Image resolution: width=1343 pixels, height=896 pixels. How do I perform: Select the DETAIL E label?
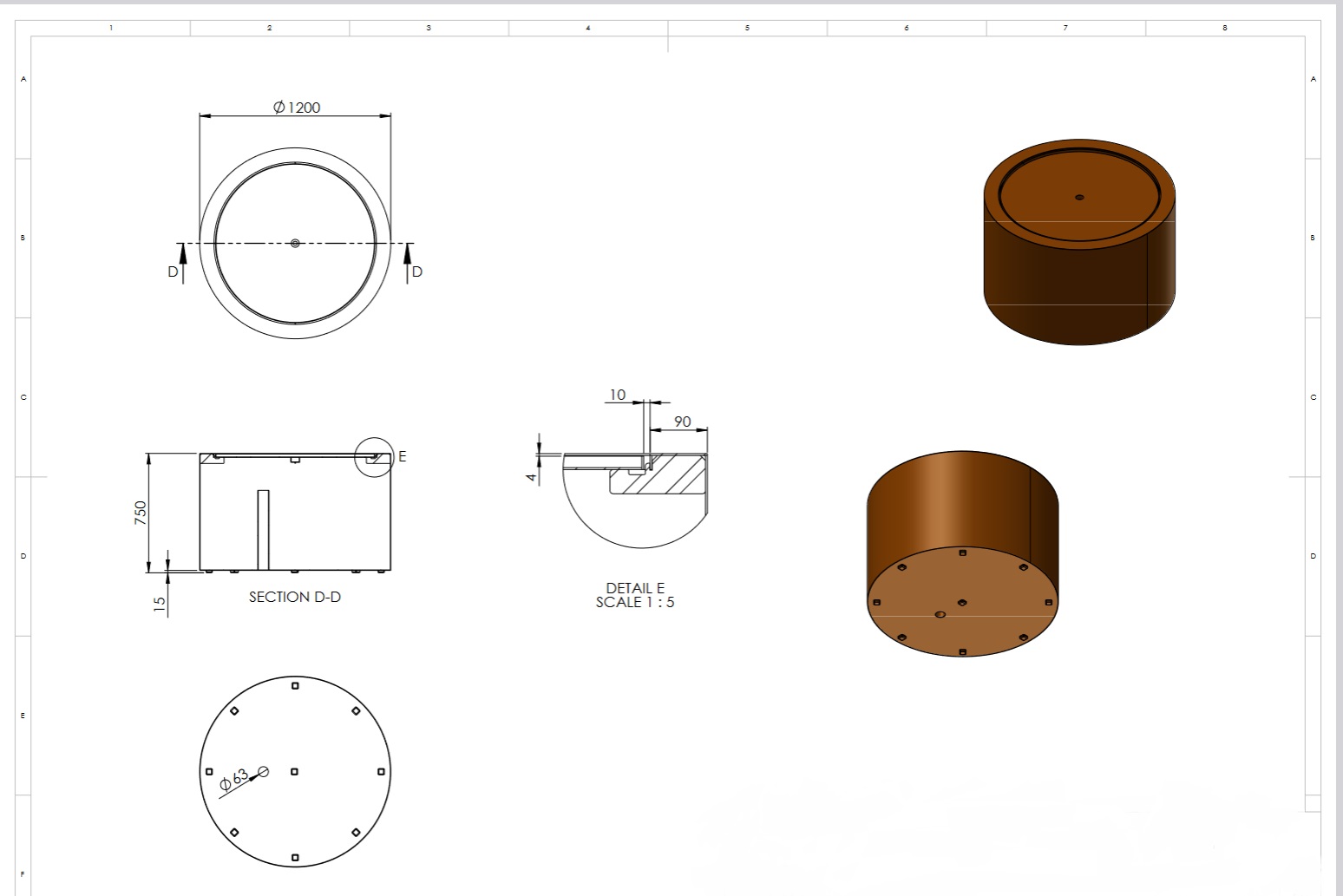tap(635, 588)
